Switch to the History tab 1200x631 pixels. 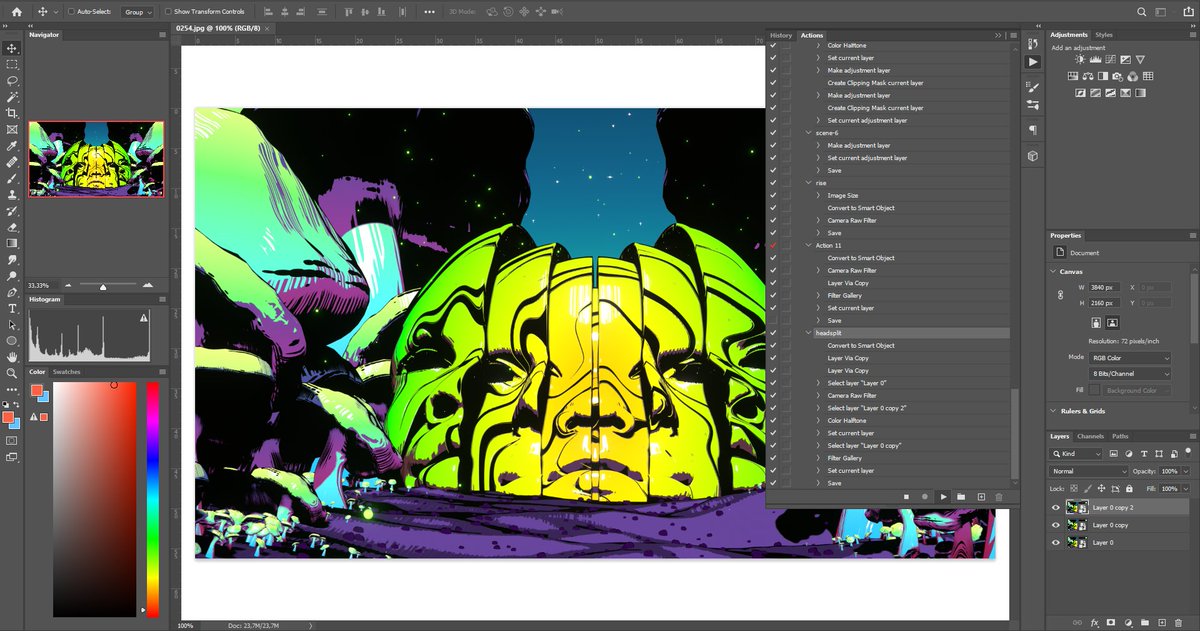pos(781,35)
